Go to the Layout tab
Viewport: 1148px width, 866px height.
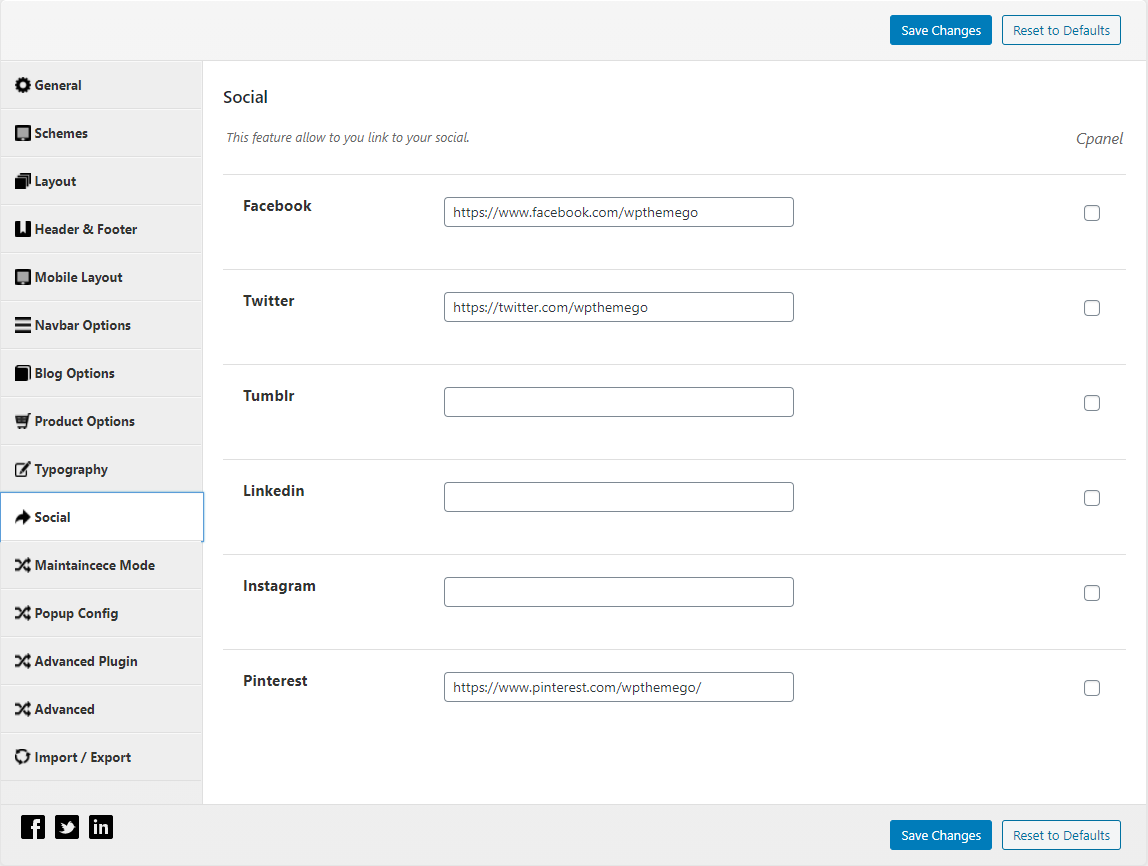[x=102, y=181]
